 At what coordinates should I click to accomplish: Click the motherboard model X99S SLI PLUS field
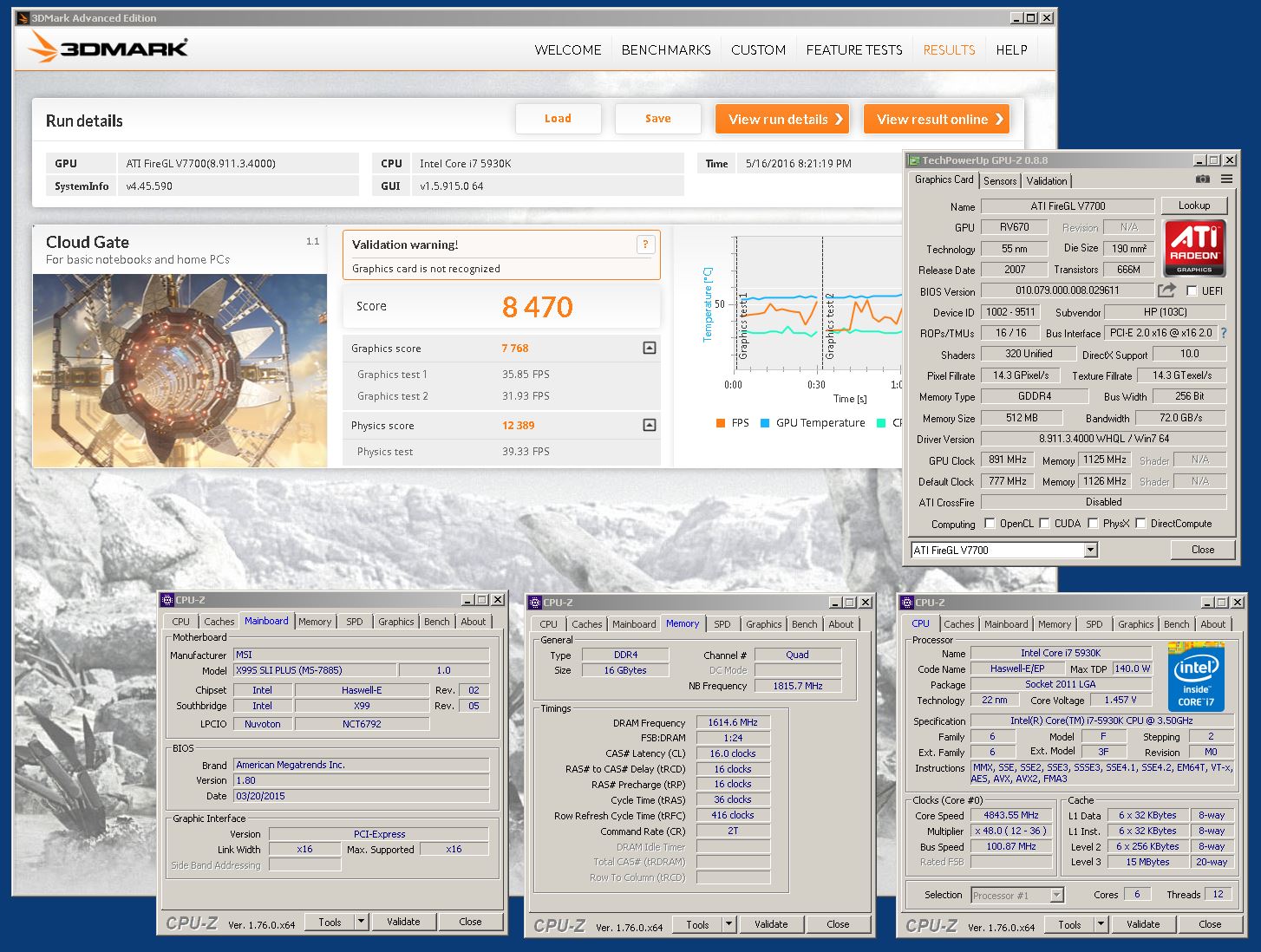pyautogui.click(x=315, y=670)
